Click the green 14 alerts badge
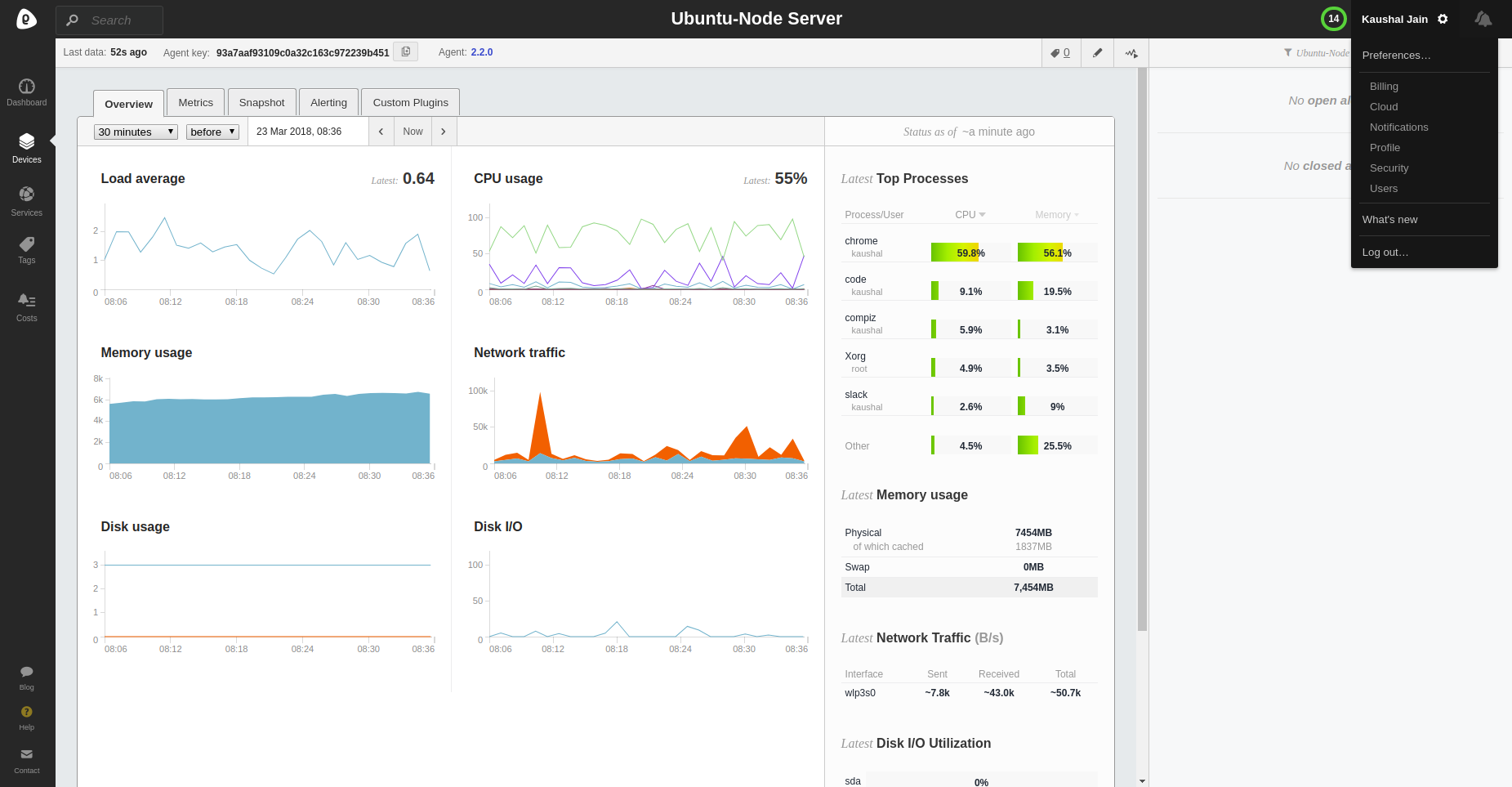This screenshot has height=787, width=1512. coord(1333,19)
